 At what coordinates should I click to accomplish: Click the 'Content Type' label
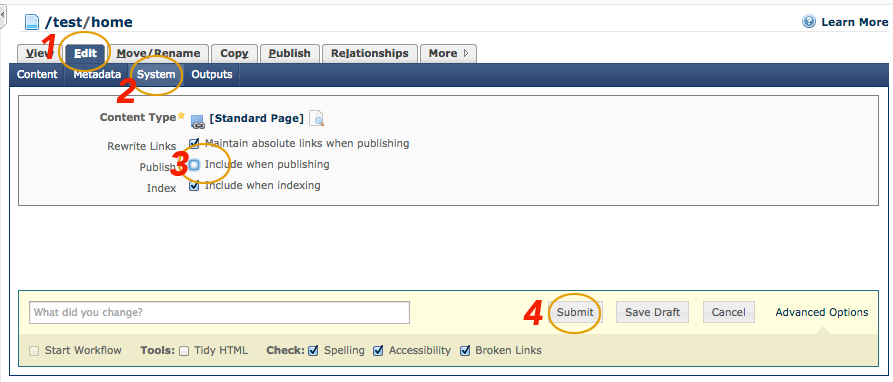[138, 117]
